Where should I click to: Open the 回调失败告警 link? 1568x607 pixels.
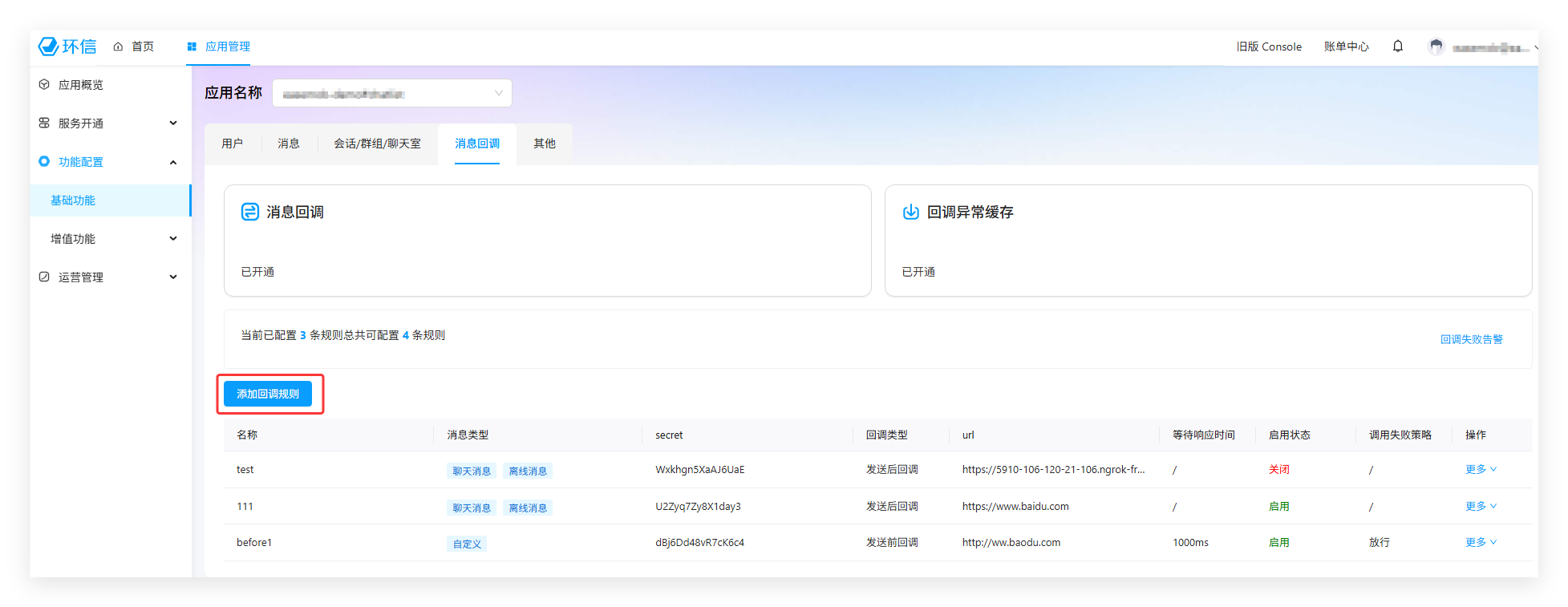(x=1471, y=339)
